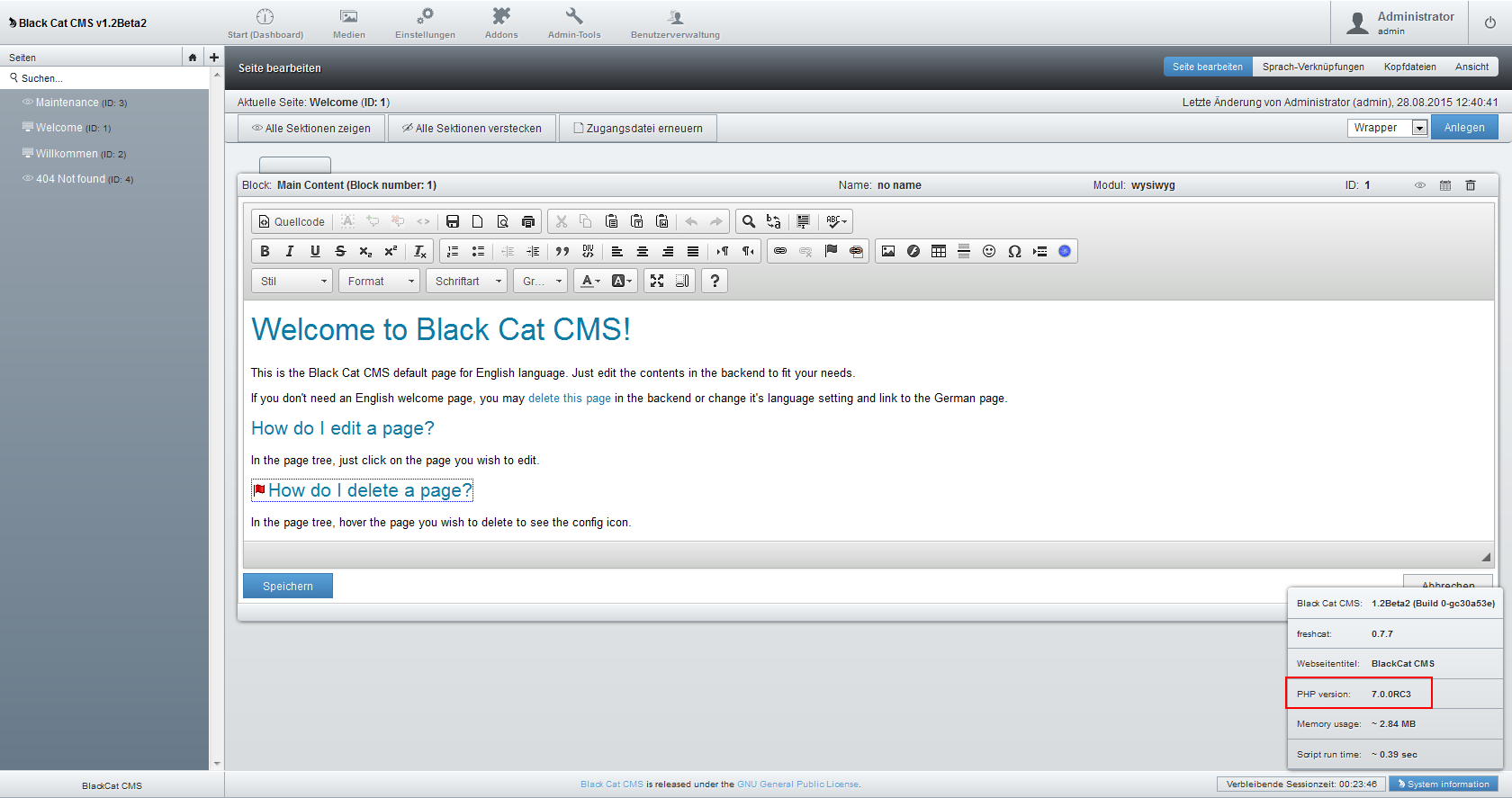Apply subscript formatting
Image resolution: width=1512 pixels, height=798 pixels.
coord(365,251)
